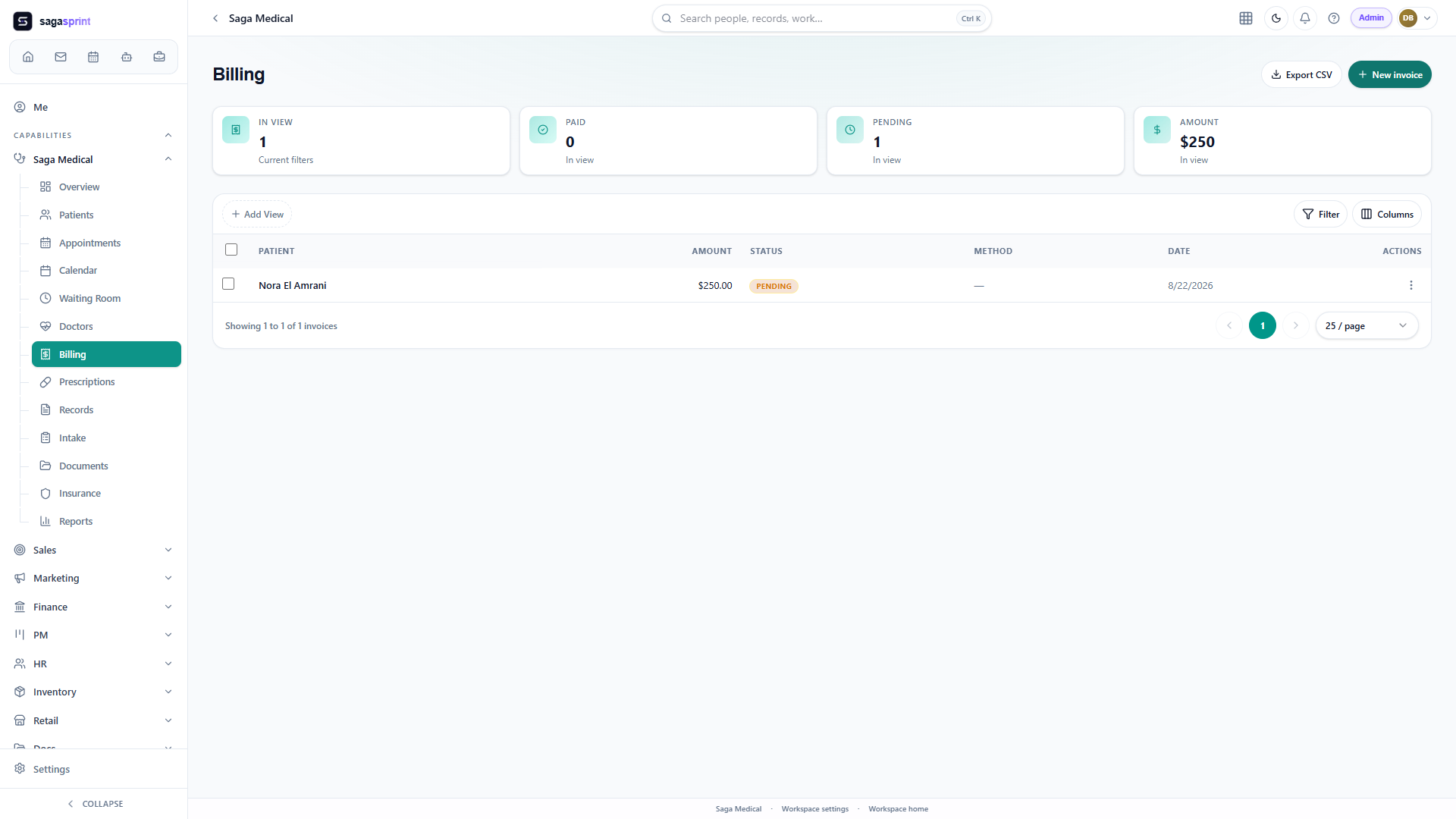Open the user avatar account dropdown

[1417, 18]
